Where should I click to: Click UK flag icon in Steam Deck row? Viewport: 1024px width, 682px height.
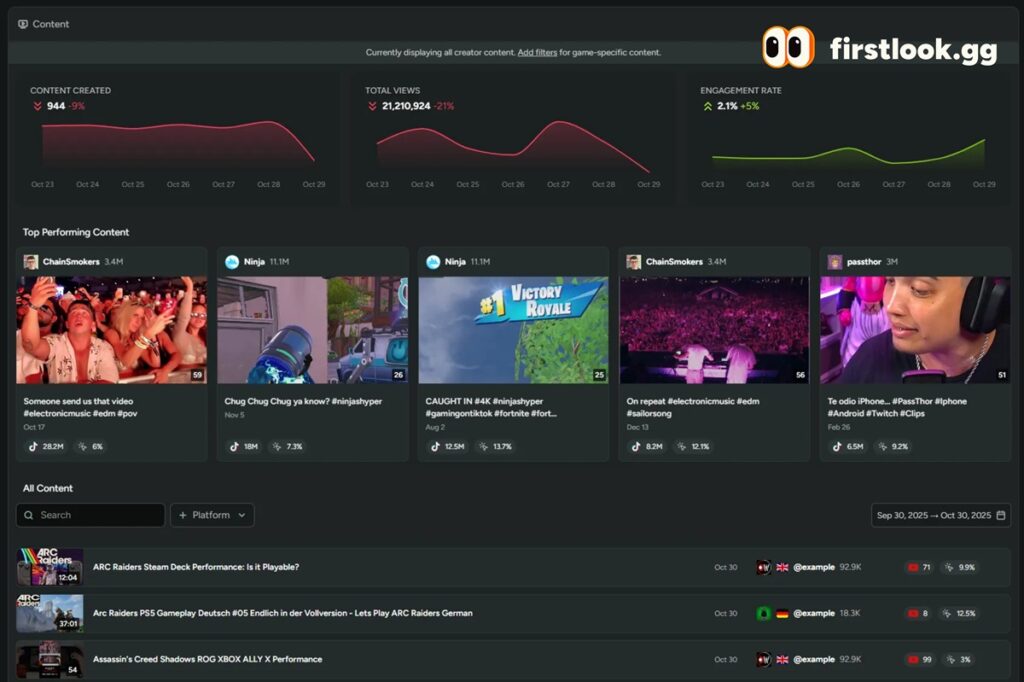click(782, 568)
